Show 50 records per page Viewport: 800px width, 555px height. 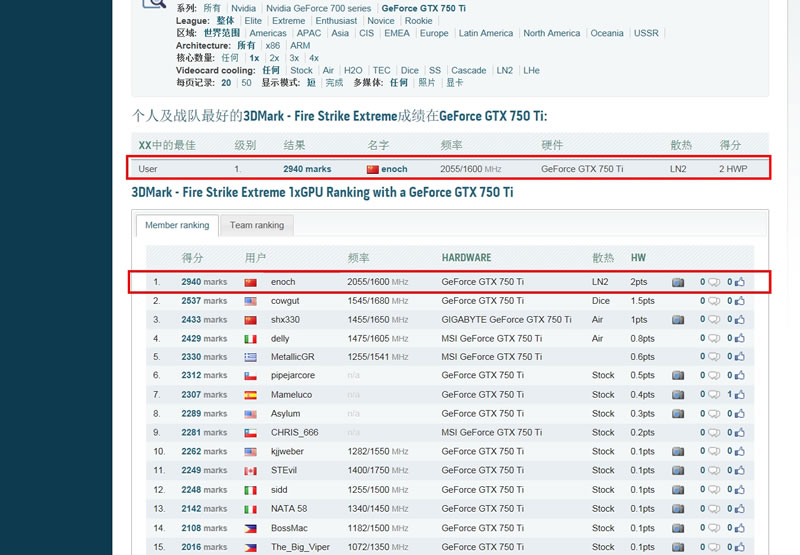click(246, 83)
